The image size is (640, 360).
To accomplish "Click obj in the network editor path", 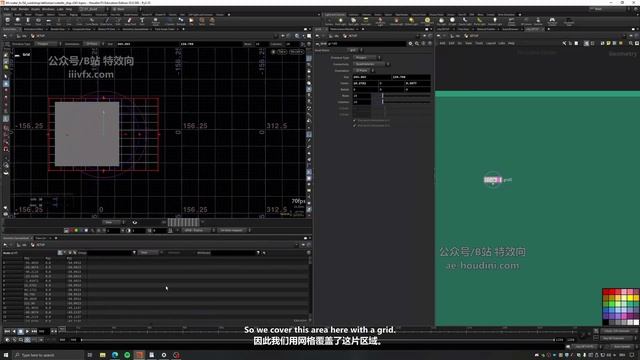I will click(458, 36).
